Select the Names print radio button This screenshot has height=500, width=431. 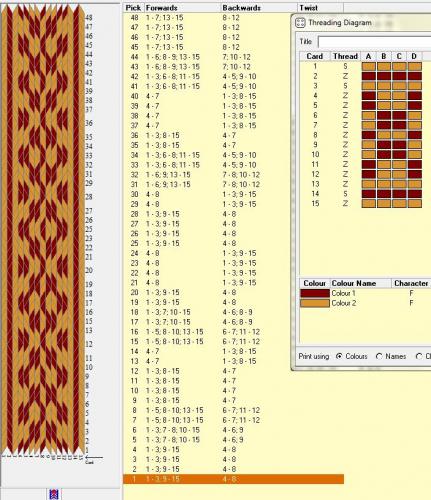coord(379,356)
